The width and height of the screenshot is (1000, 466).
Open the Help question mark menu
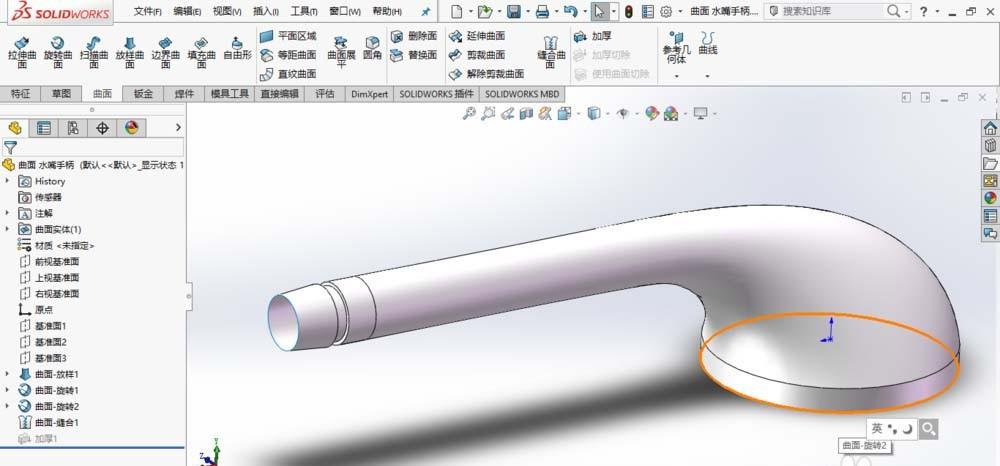tap(923, 11)
